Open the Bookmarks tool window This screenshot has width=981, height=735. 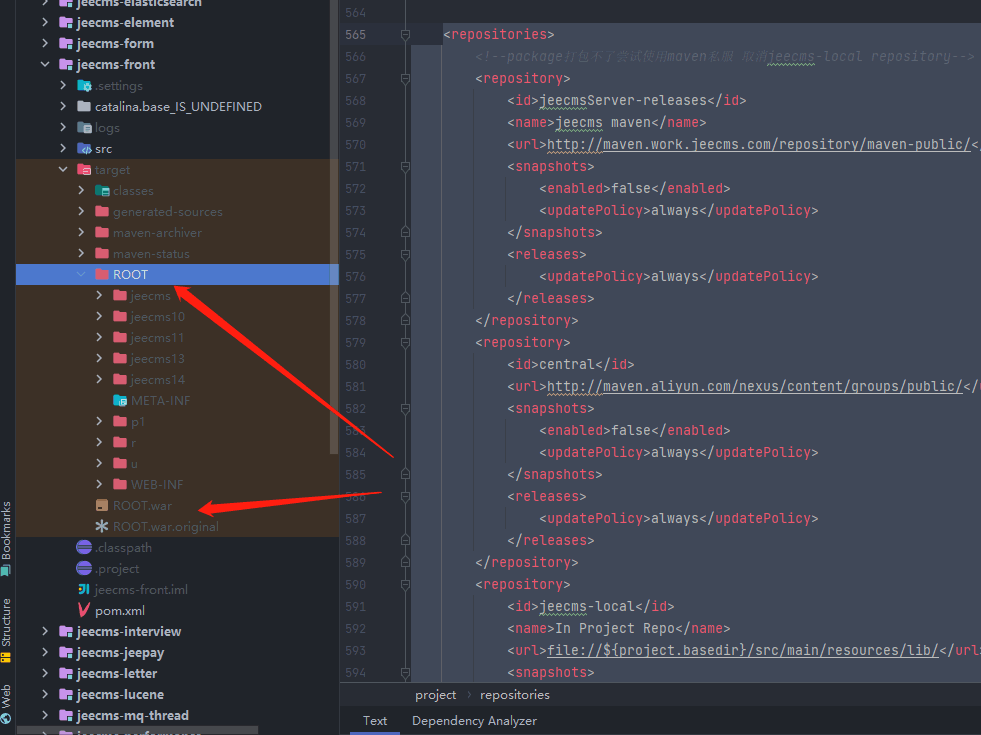tap(6, 538)
